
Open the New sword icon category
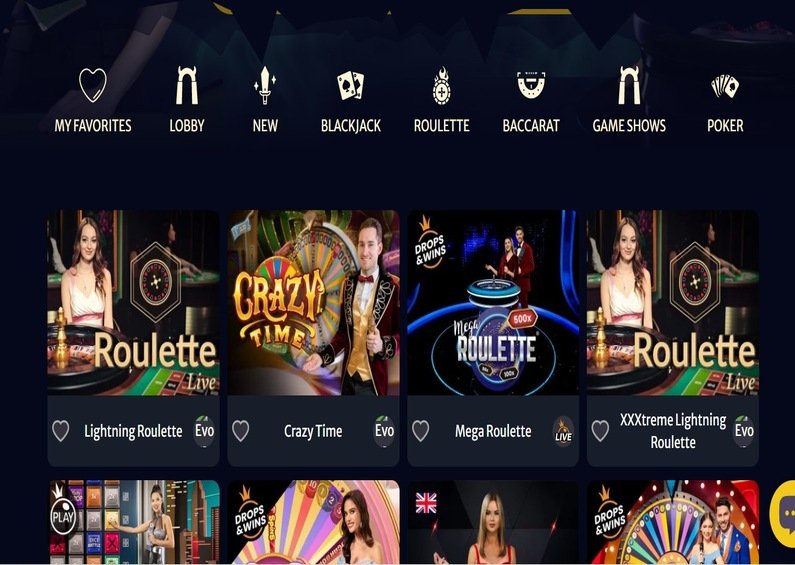coord(265,85)
